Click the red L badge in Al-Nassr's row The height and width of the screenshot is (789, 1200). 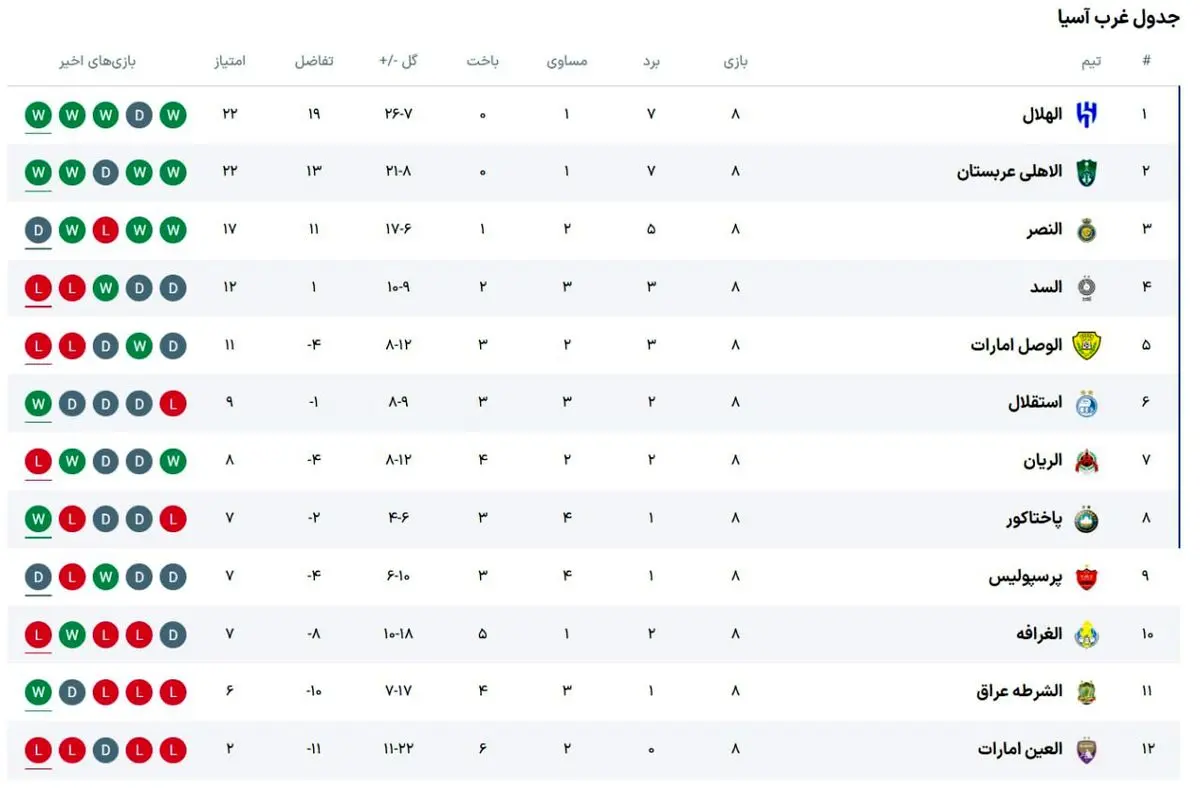point(105,230)
